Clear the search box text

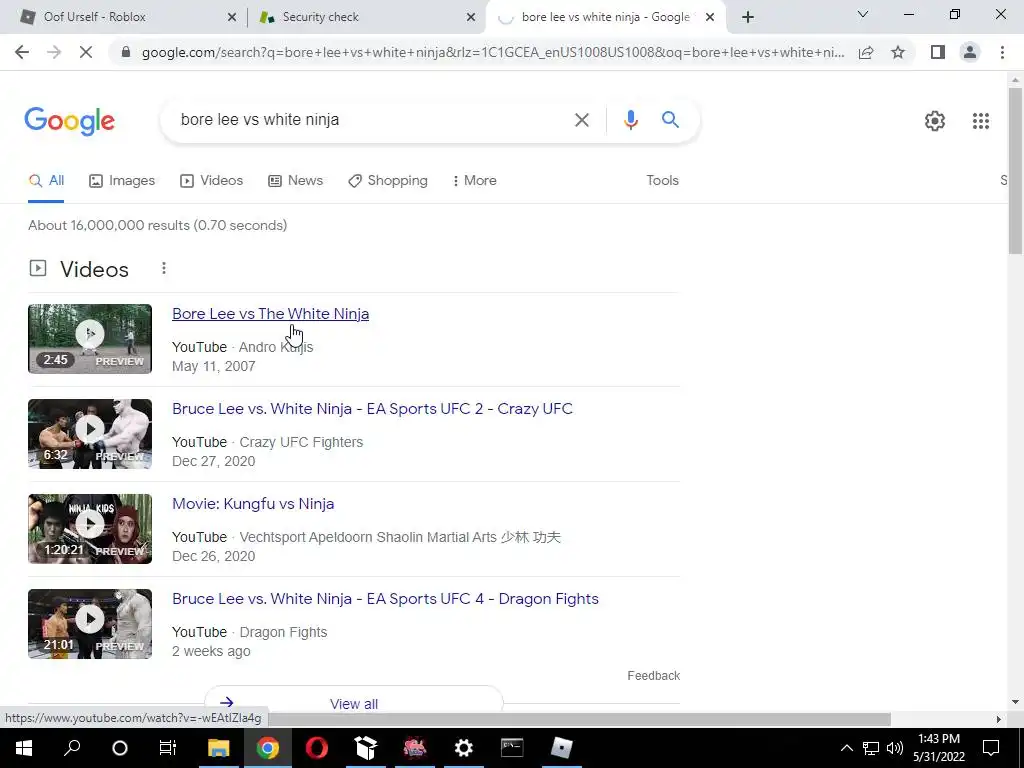[581, 120]
